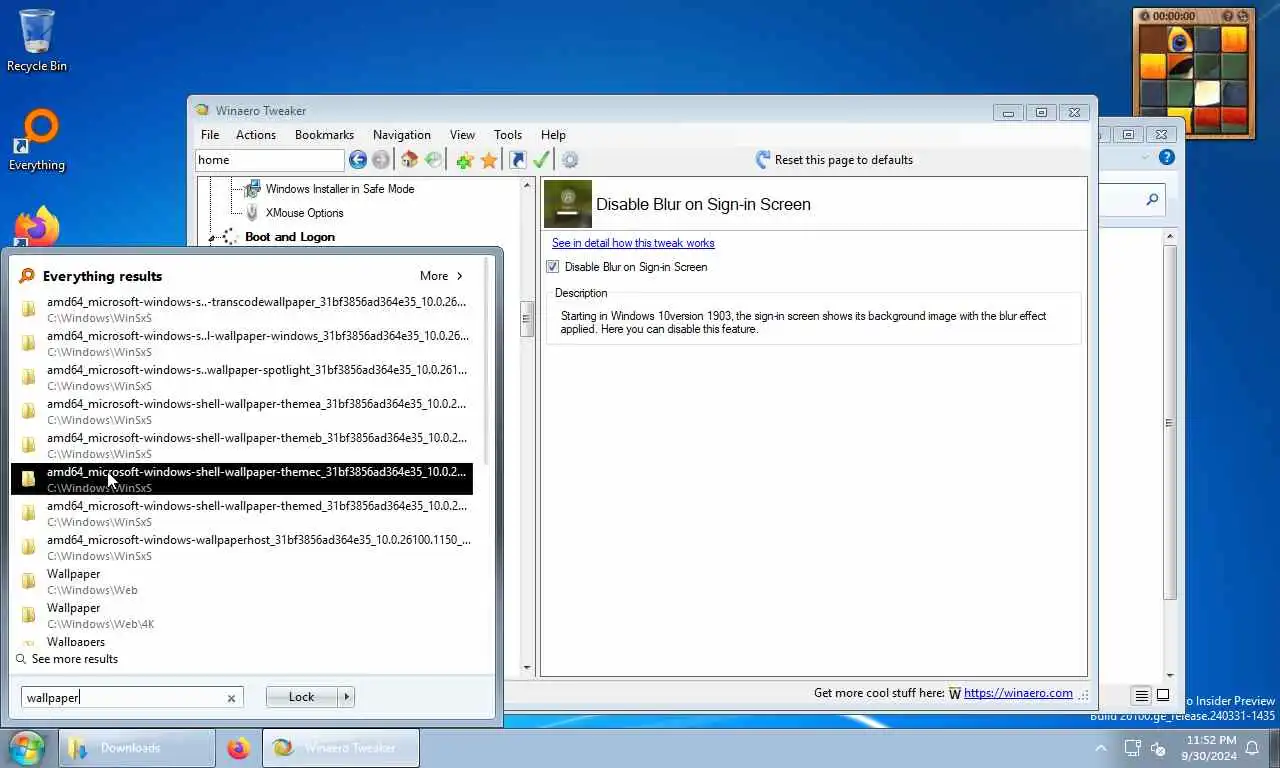Image resolution: width=1280 pixels, height=768 pixels.
Task: Click the search magnifier in background window
Action: pyautogui.click(x=1152, y=200)
